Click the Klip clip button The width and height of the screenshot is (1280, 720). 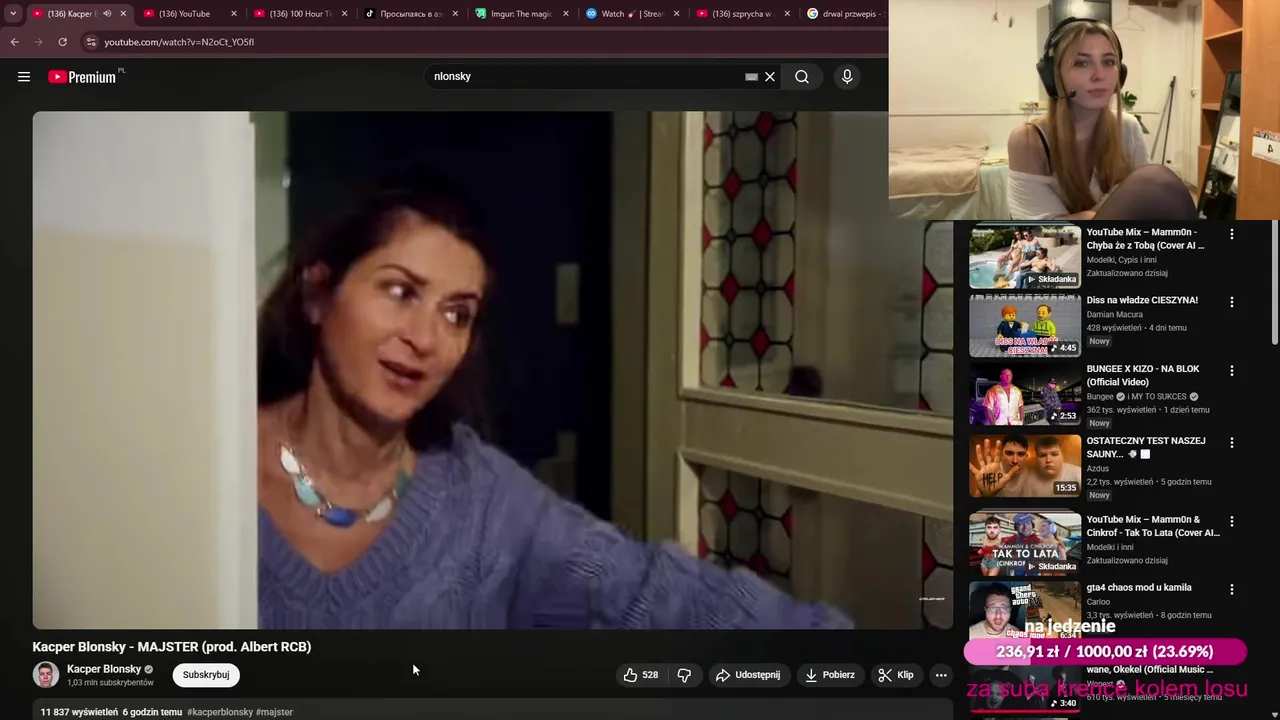(x=896, y=675)
